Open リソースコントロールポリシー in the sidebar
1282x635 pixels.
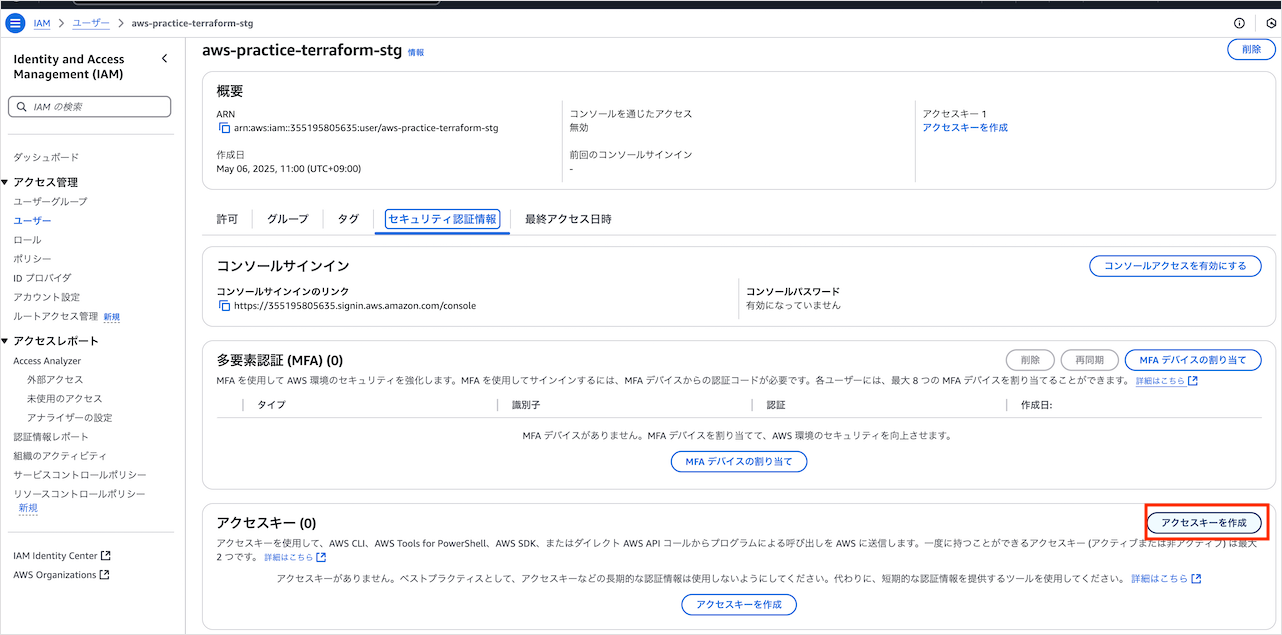coord(79,494)
